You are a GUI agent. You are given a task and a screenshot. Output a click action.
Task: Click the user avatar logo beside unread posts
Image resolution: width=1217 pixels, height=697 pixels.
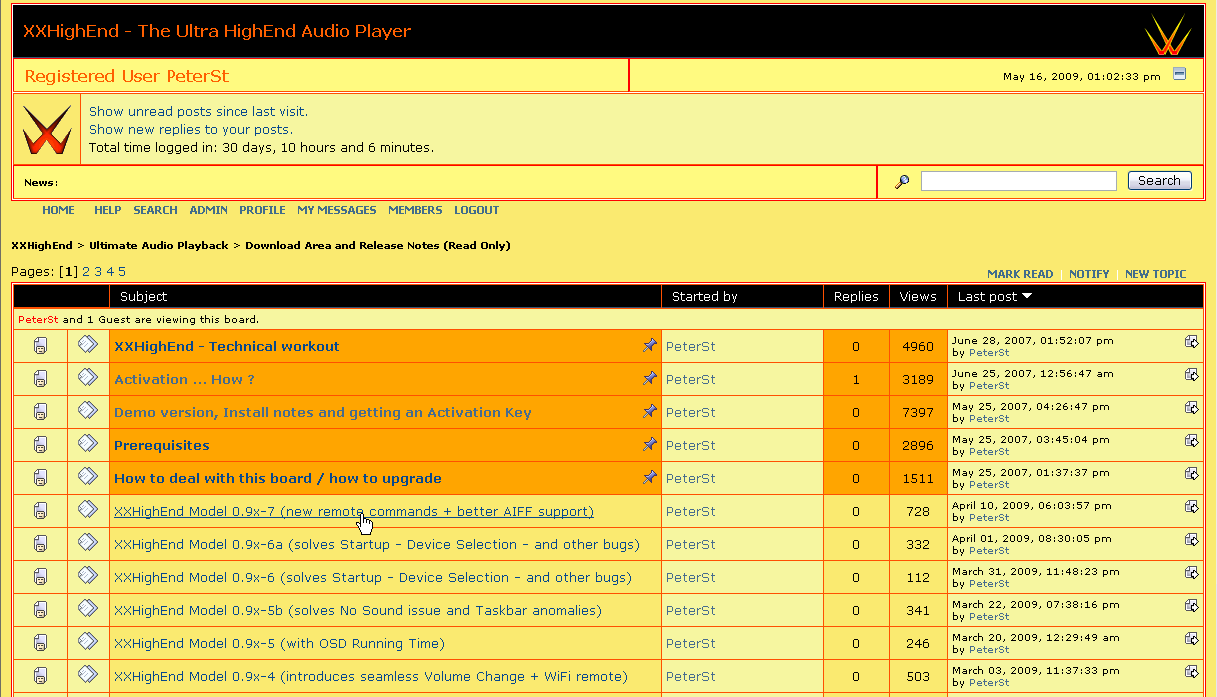47,130
